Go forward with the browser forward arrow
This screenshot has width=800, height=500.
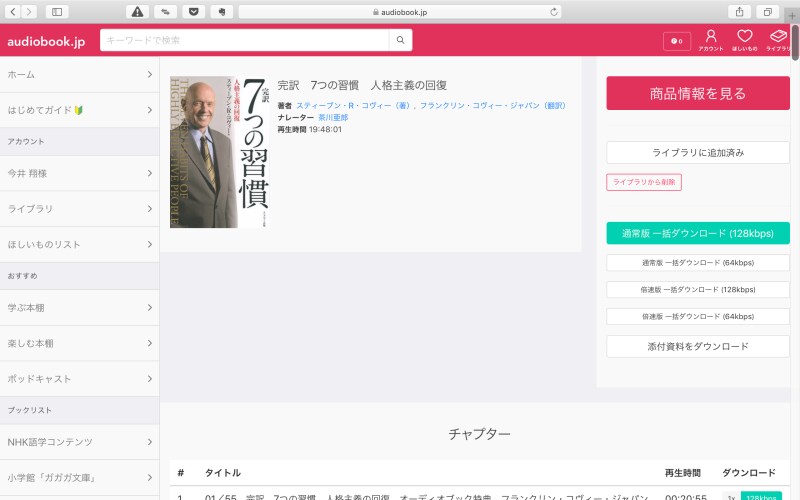pyautogui.click(x=30, y=12)
